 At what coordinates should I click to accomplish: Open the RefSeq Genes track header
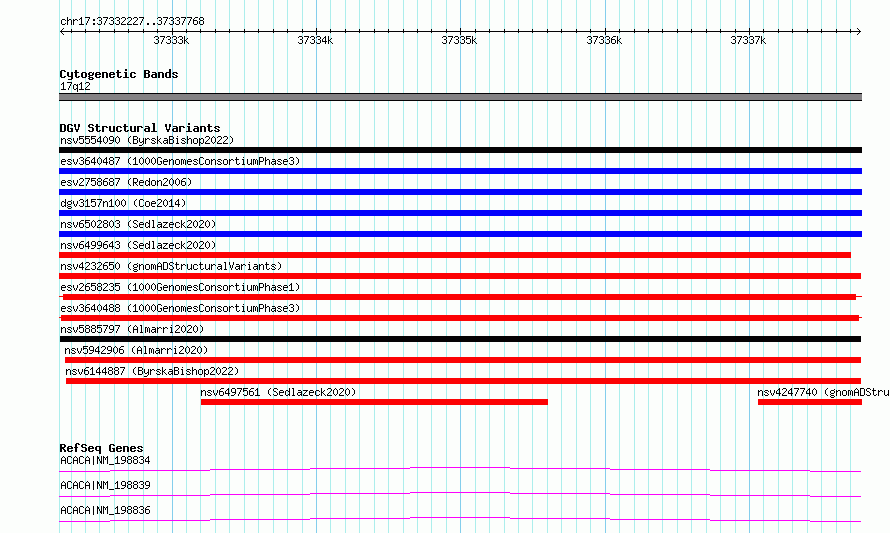pyautogui.click(x=101, y=448)
